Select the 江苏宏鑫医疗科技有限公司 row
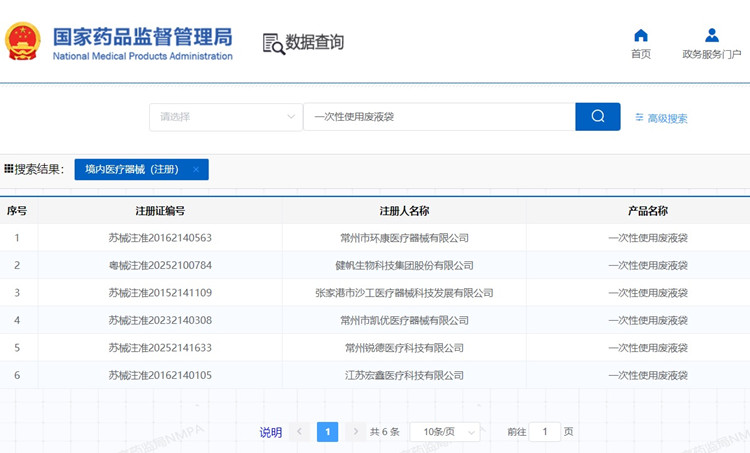The width and height of the screenshot is (750, 453). [404, 375]
